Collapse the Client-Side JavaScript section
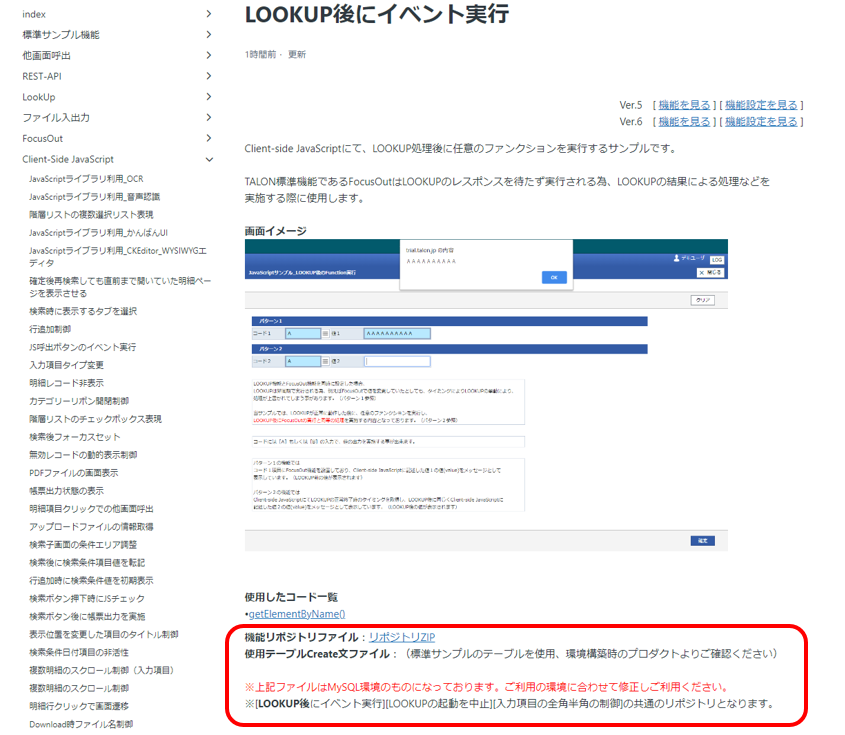Screen dimensions: 845x735 pyautogui.click(x=209, y=160)
